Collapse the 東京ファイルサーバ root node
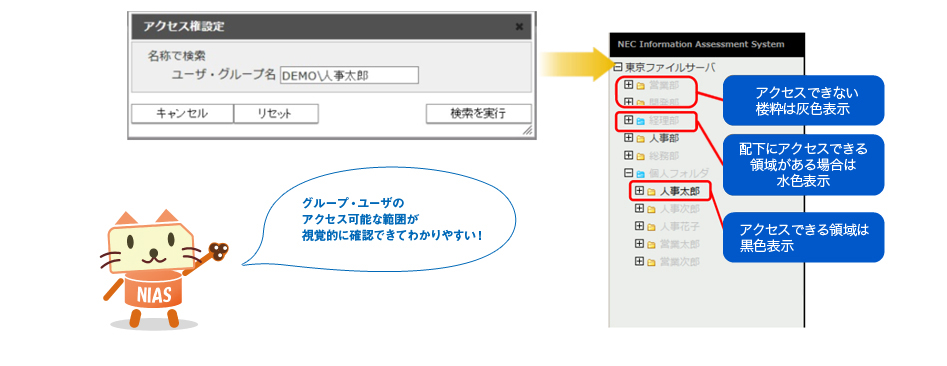 pos(618,67)
